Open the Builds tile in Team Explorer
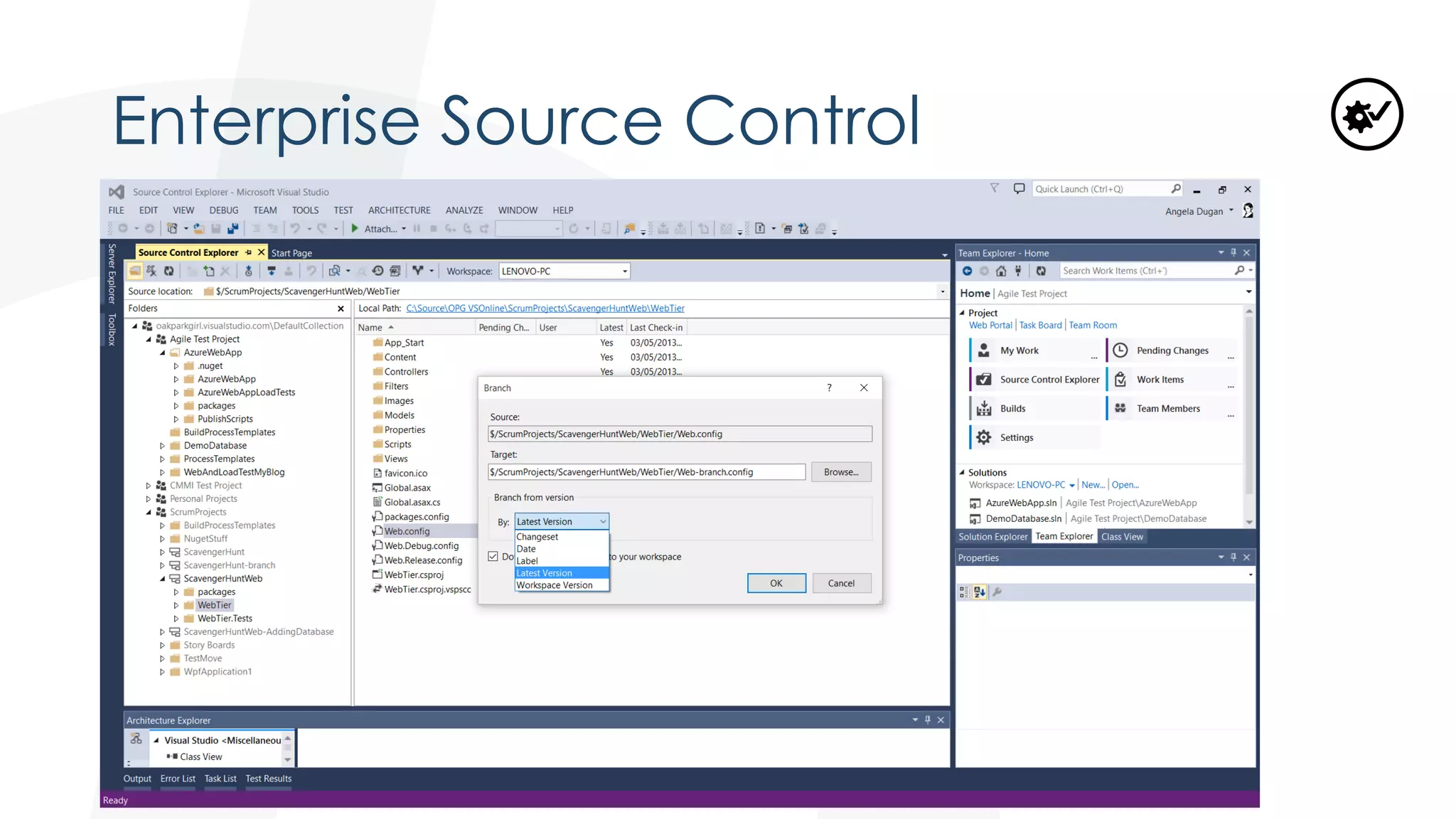This screenshot has width=1456, height=819. pos(1034,409)
